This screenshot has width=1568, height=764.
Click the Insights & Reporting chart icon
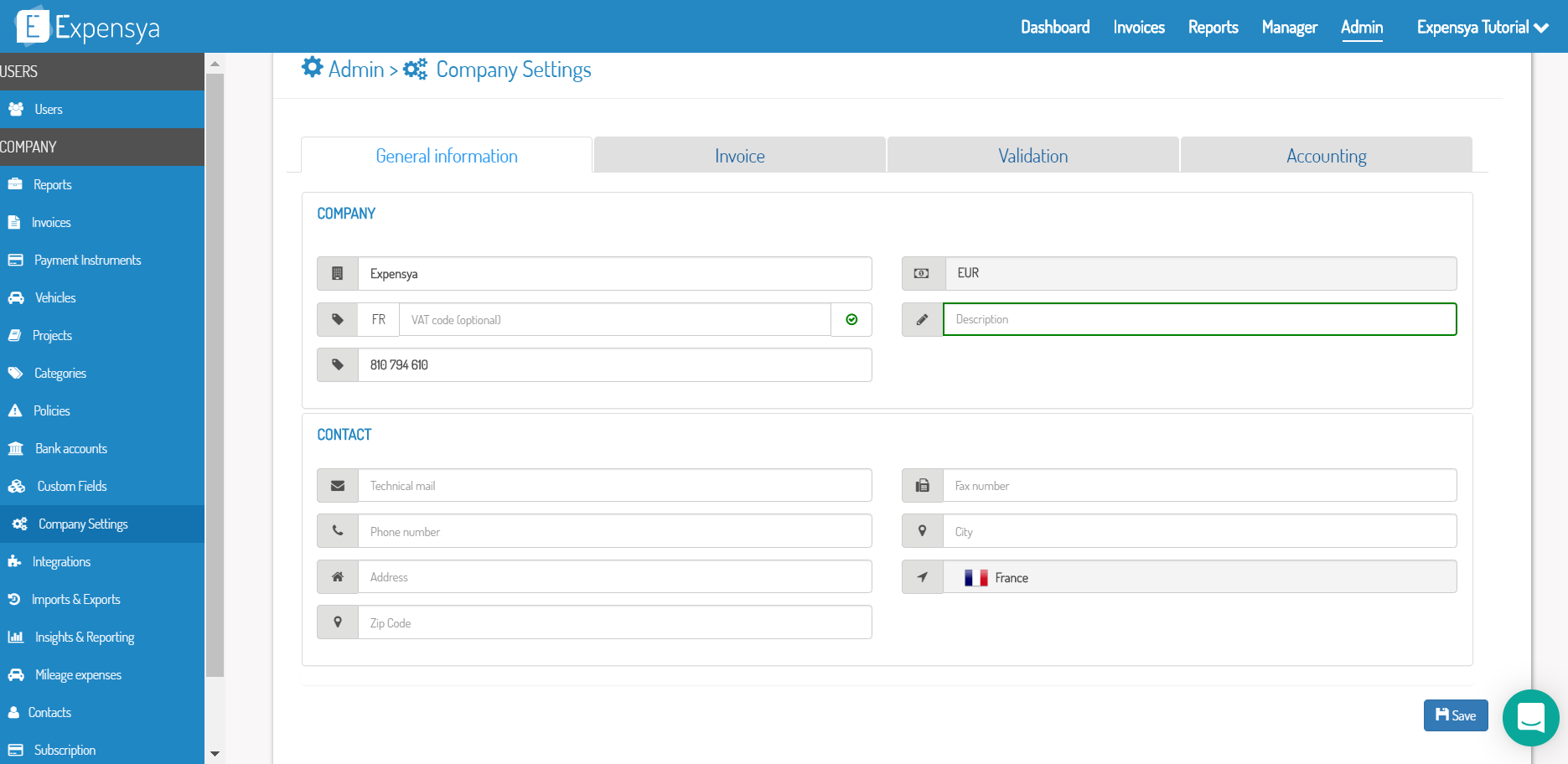(x=16, y=637)
